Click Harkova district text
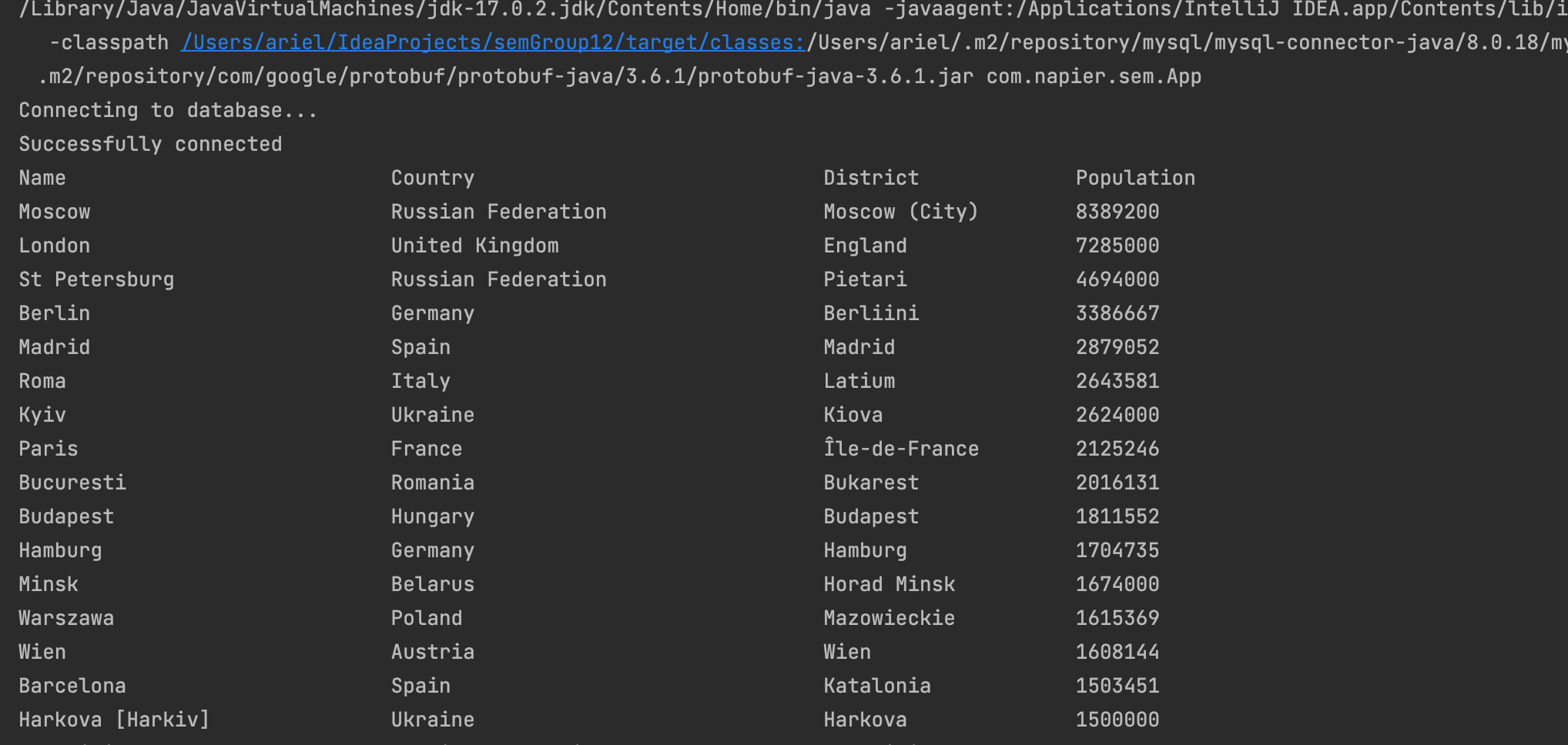 (865, 720)
